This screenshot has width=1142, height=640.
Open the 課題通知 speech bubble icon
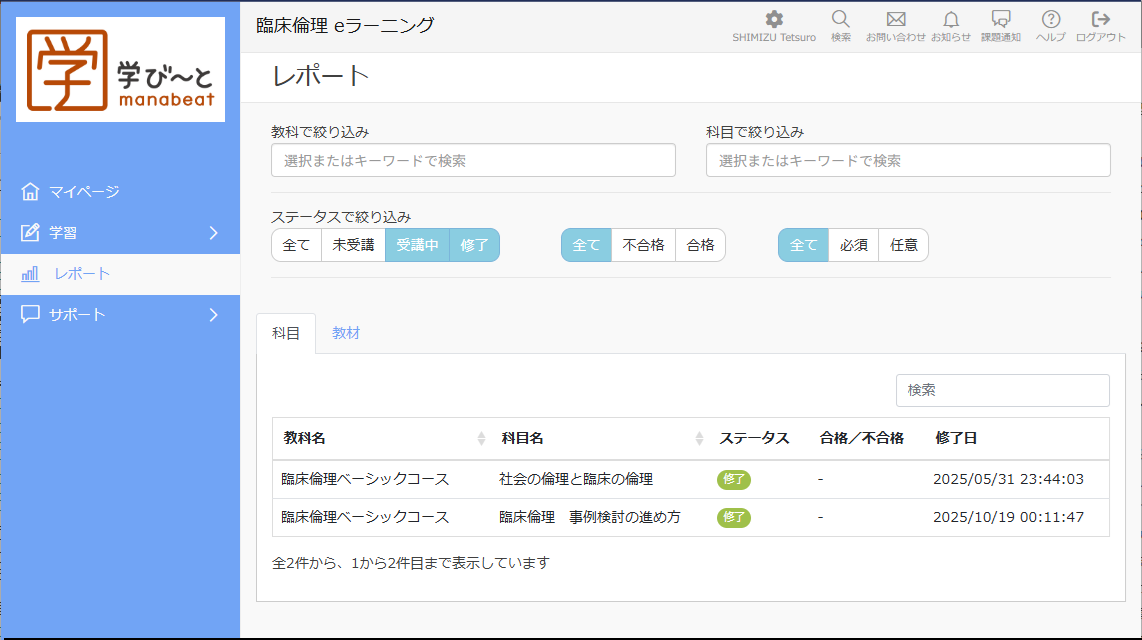coord(1003,17)
